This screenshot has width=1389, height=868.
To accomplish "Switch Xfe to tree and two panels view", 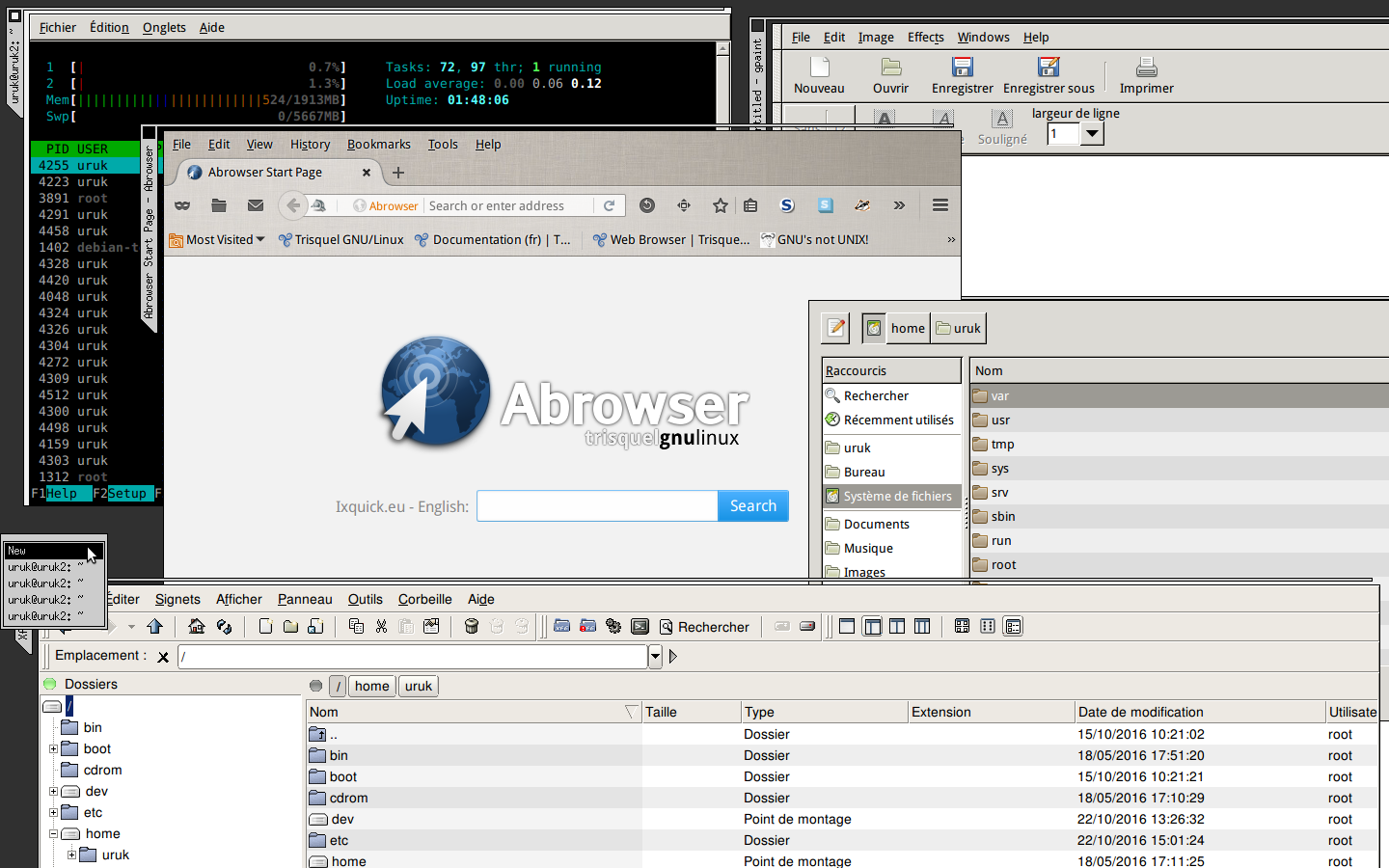I will pyautogui.click(x=922, y=627).
